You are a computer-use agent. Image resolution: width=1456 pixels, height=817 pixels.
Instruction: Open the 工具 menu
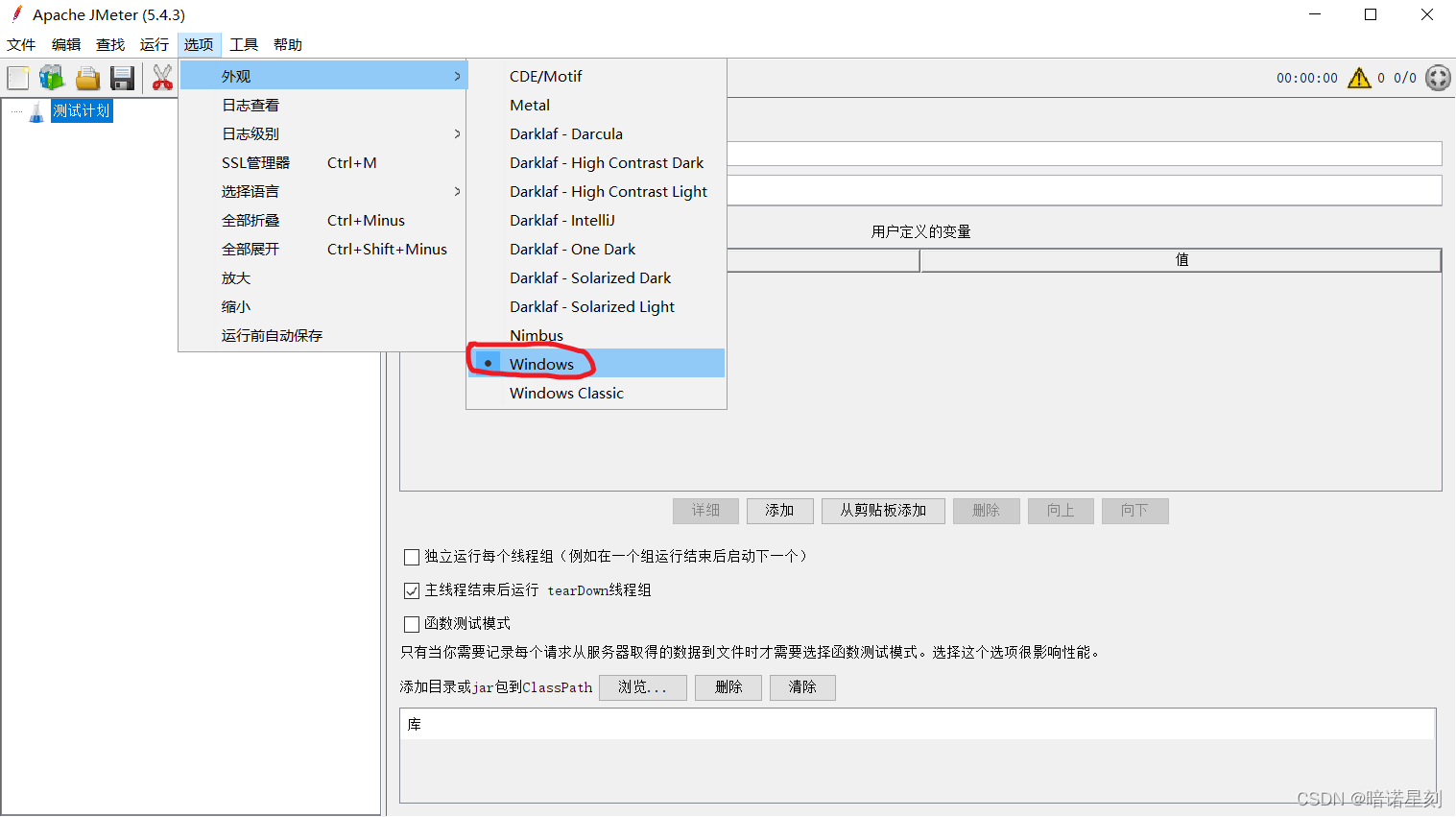tap(244, 45)
